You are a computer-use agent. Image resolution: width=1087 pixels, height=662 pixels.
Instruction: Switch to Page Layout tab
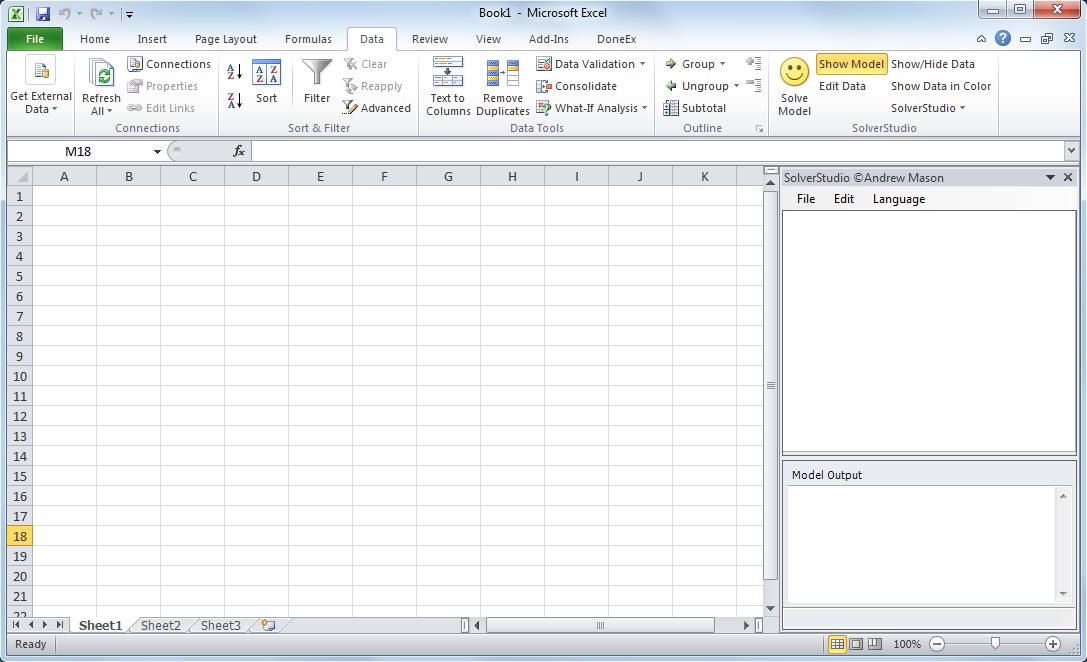pyautogui.click(x=225, y=39)
